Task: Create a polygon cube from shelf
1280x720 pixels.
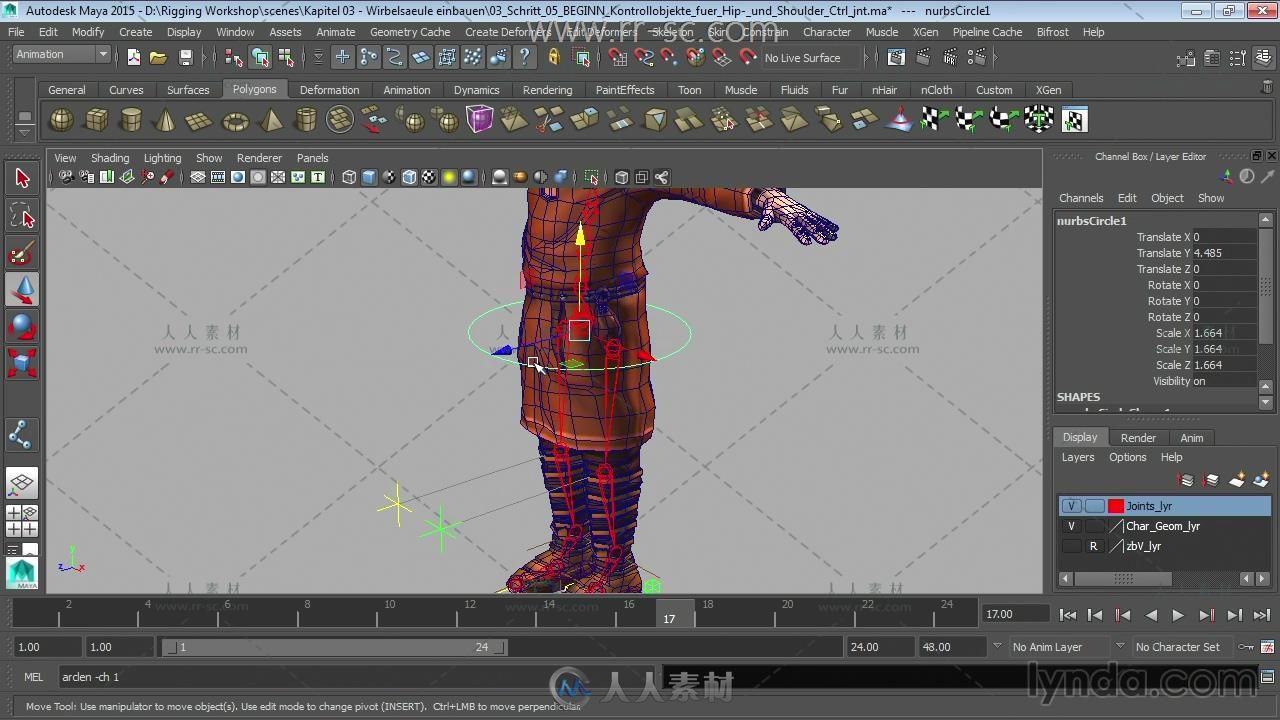Action: (x=97, y=120)
